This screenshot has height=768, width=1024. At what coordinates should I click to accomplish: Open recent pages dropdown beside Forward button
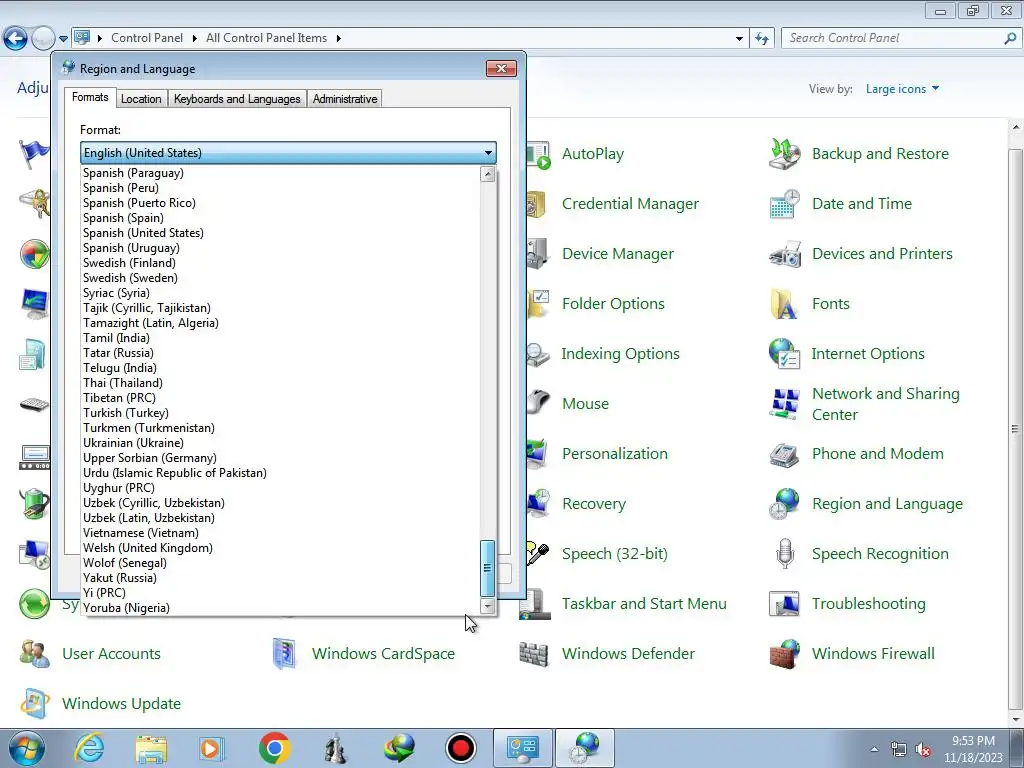coord(63,39)
